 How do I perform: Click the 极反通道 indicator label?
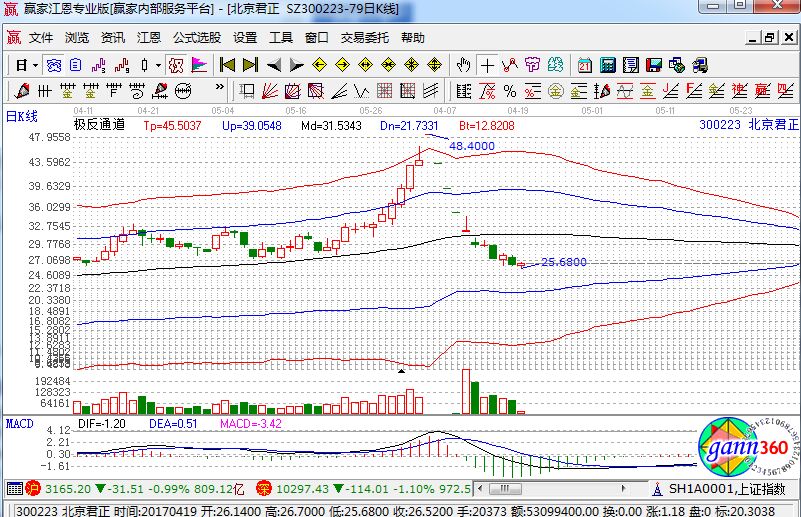[x=99, y=125]
